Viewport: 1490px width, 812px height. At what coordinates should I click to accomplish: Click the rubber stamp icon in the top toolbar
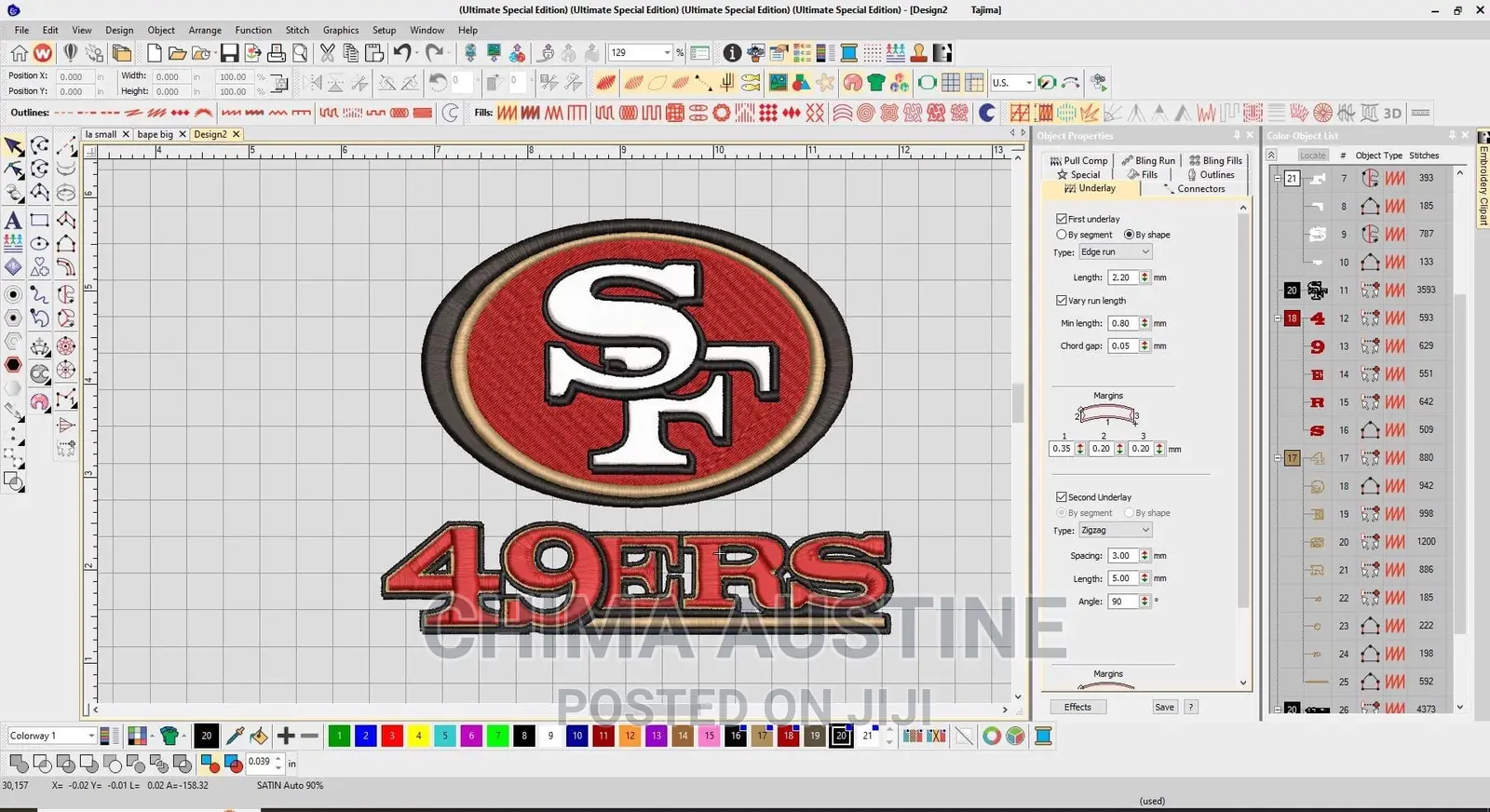tap(918, 53)
